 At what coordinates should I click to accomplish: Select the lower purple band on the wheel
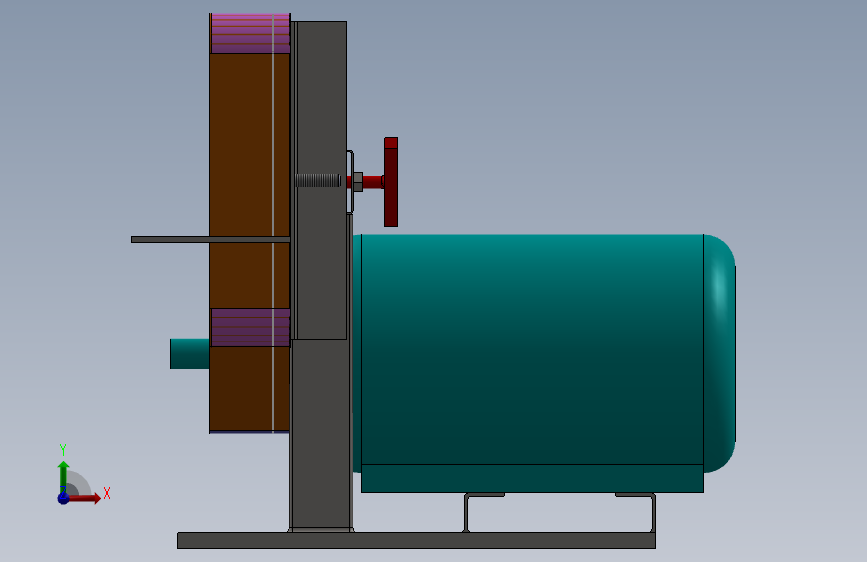pyautogui.click(x=250, y=327)
